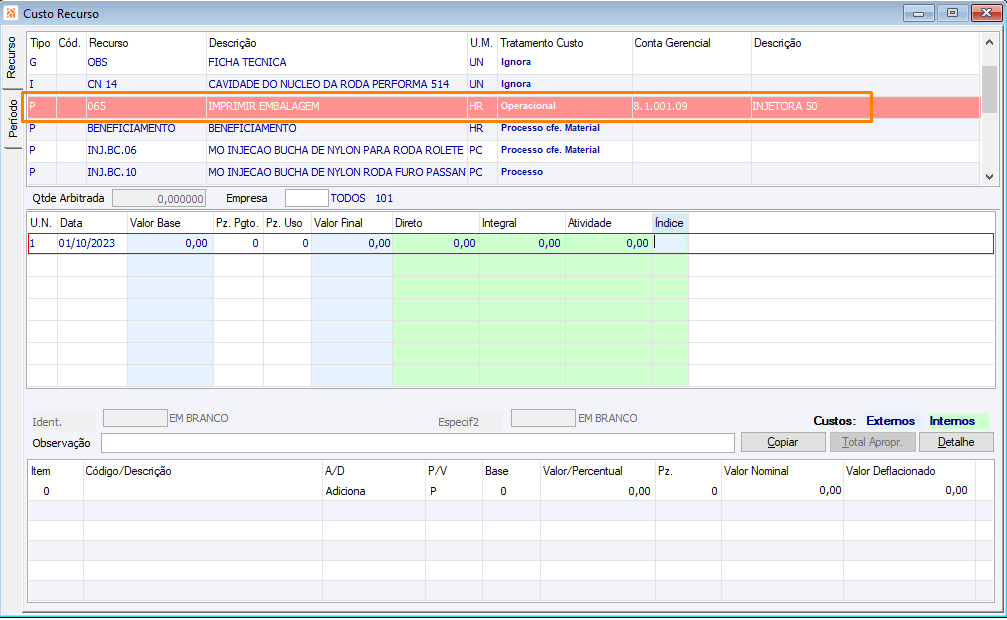Click the Cód. column header

click(x=69, y=43)
